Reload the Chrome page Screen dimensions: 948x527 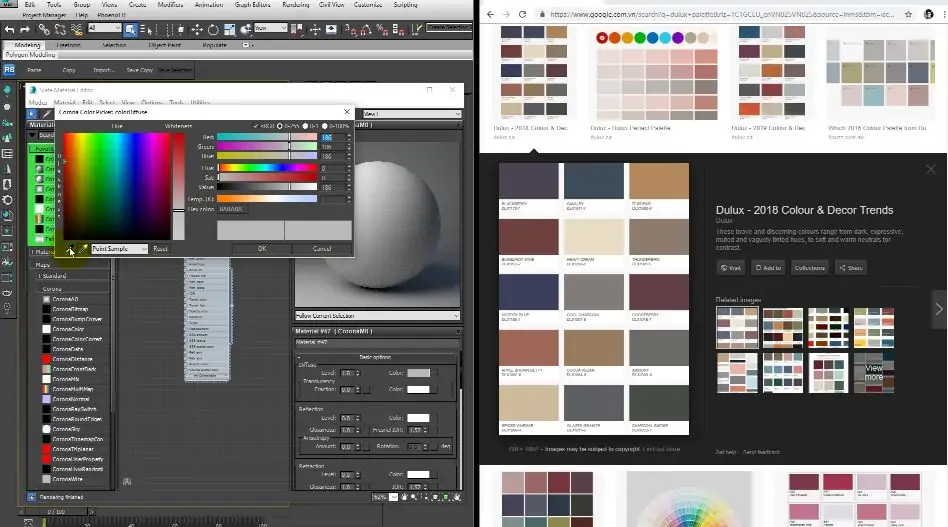[525, 14]
